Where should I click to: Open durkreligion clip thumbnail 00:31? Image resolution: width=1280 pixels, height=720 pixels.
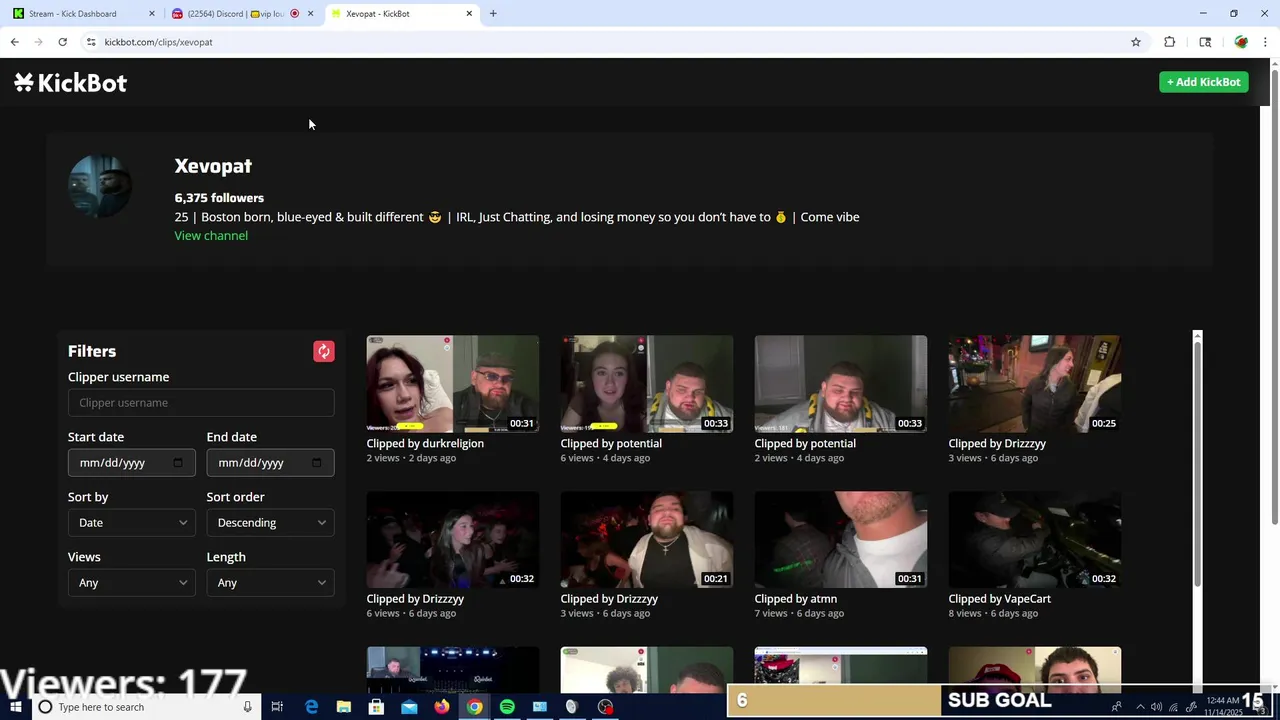tap(453, 384)
